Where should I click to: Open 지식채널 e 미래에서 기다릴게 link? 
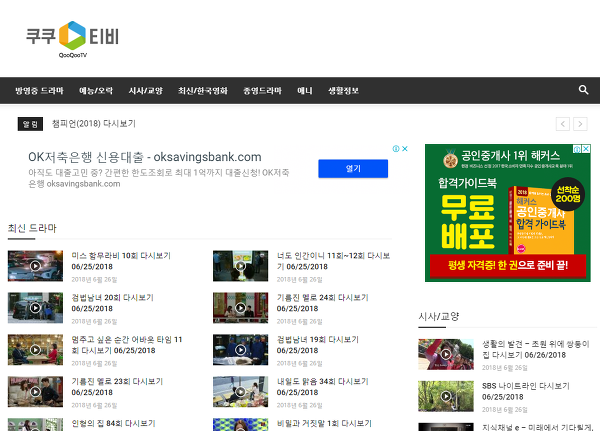(x=537, y=427)
